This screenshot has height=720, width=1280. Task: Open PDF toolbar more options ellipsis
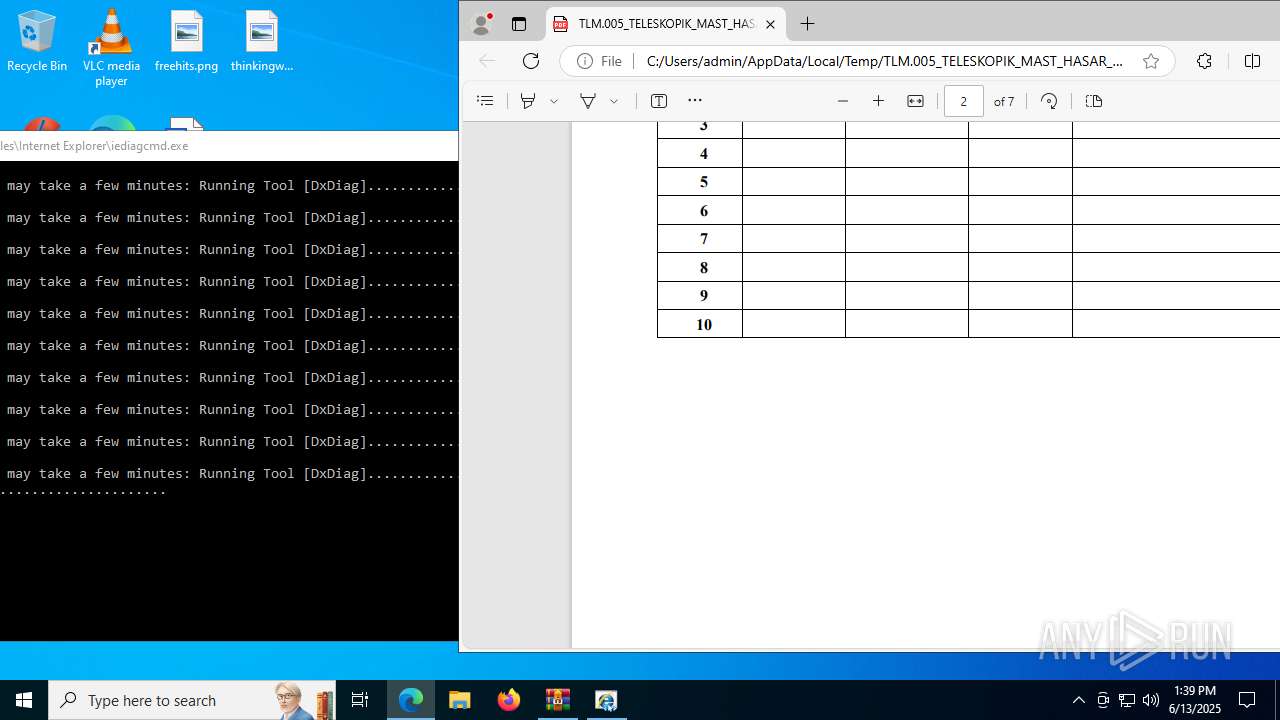tap(695, 101)
